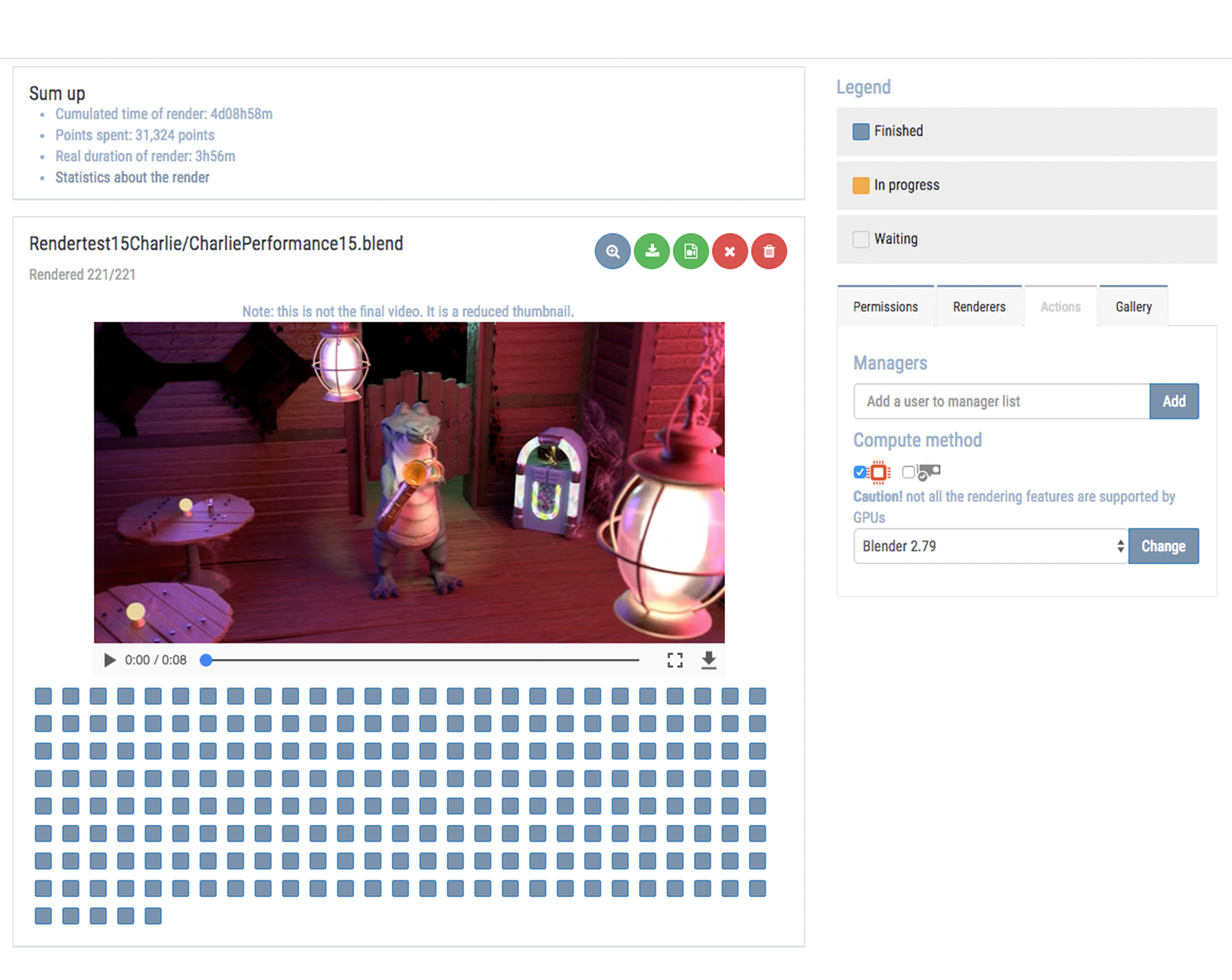
Task: Click the 0:00 / 0:08 video time display
Action: (x=155, y=660)
